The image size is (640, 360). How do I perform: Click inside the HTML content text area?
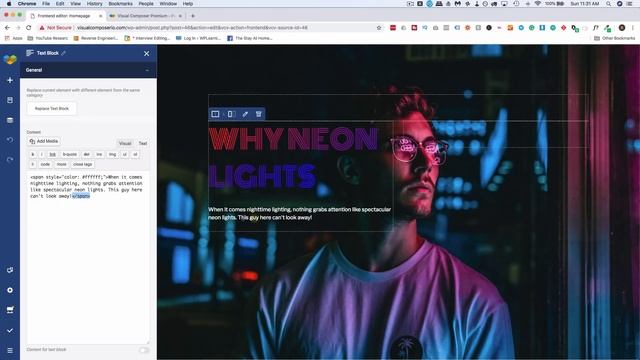[88, 257]
